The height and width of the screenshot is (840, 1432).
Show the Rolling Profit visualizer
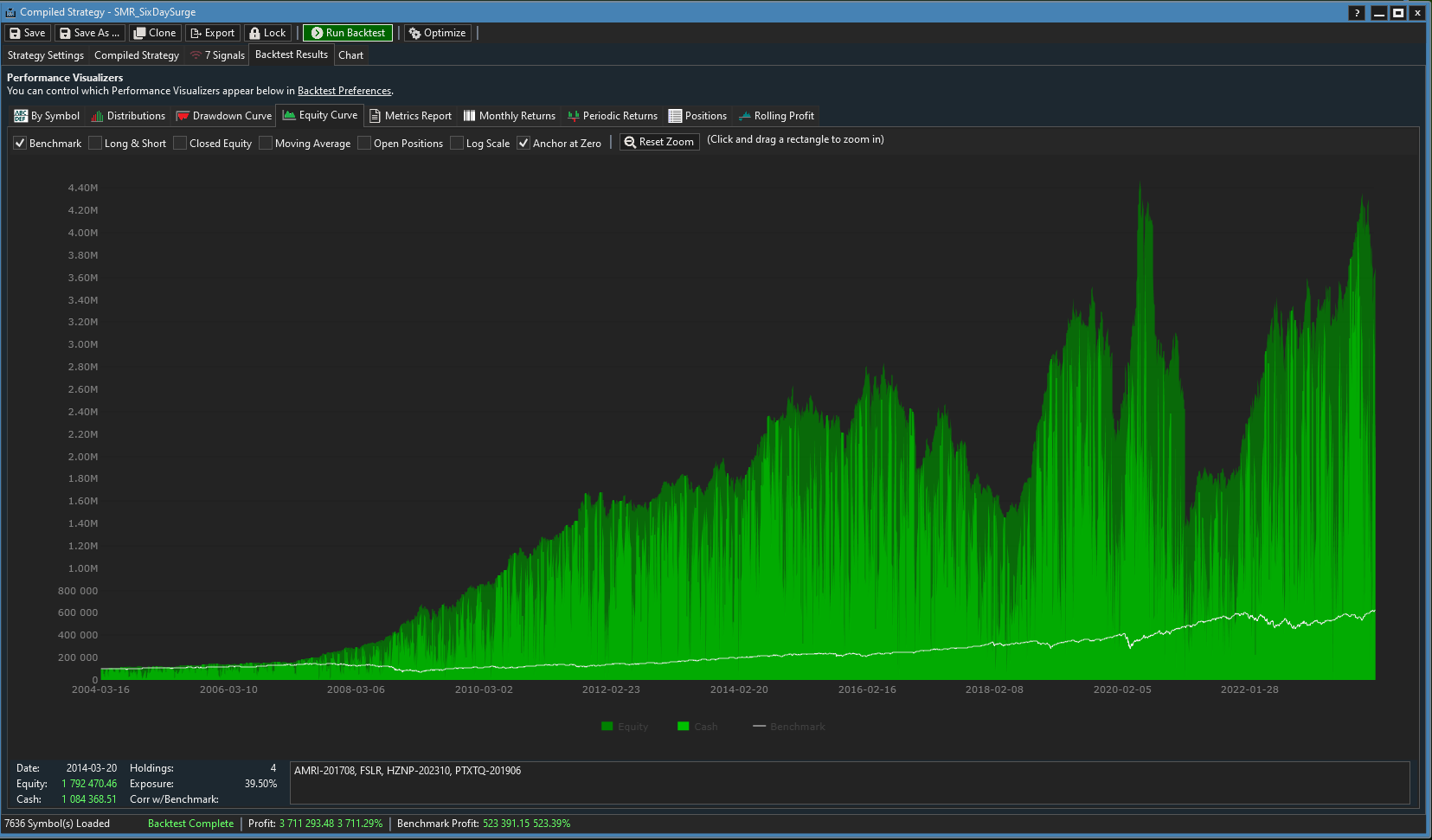[776, 116]
